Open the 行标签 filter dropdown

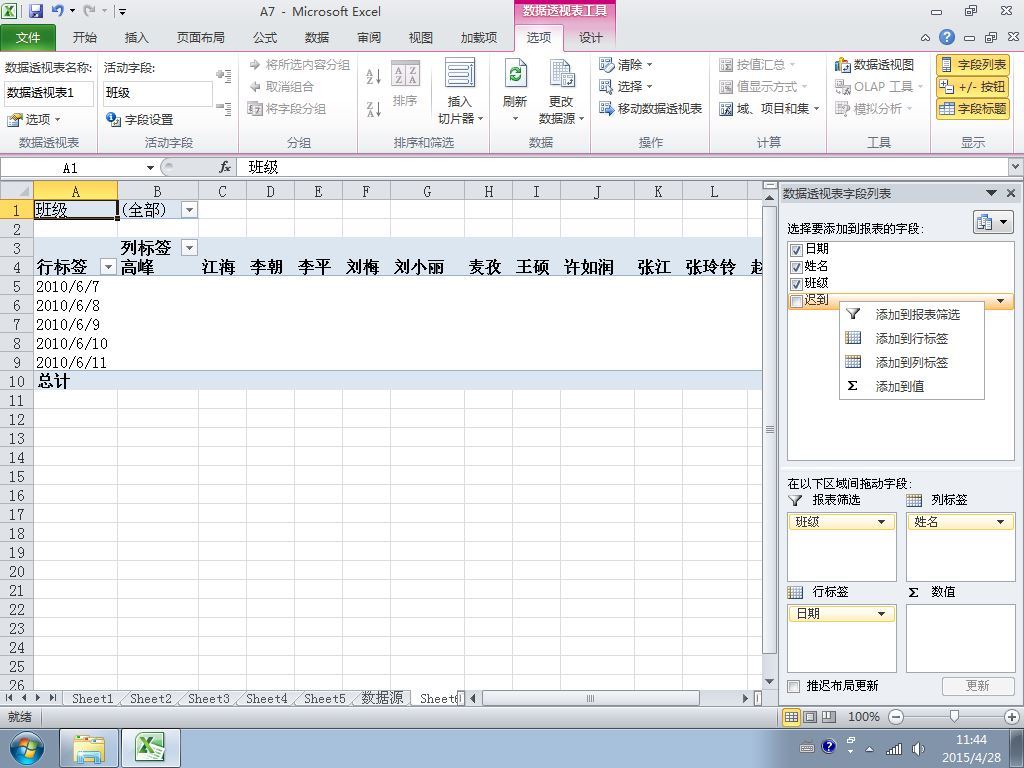click(108, 267)
